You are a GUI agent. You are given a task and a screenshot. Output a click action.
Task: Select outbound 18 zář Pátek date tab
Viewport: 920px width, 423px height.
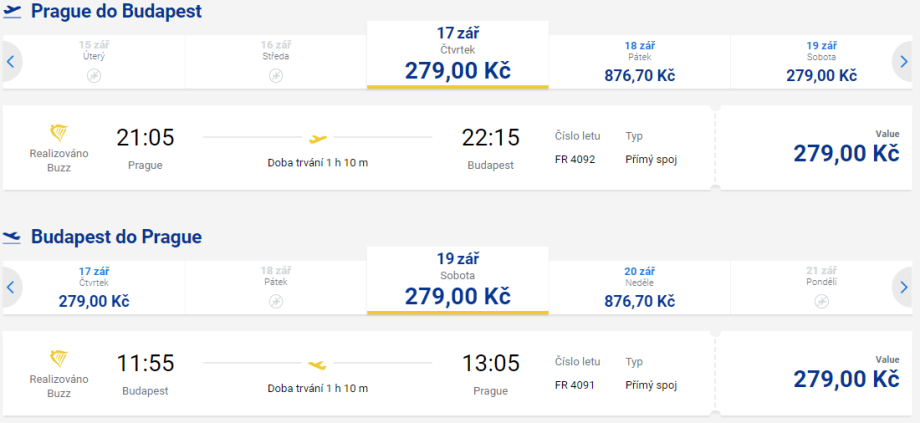coord(640,62)
